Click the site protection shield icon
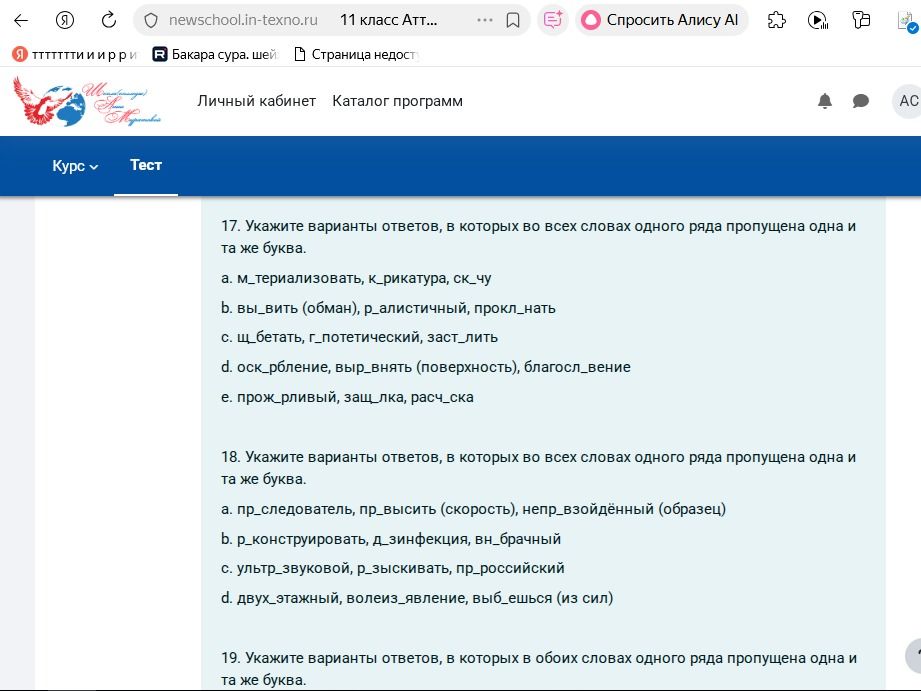921x691 pixels. pyautogui.click(x=151, y=21)
